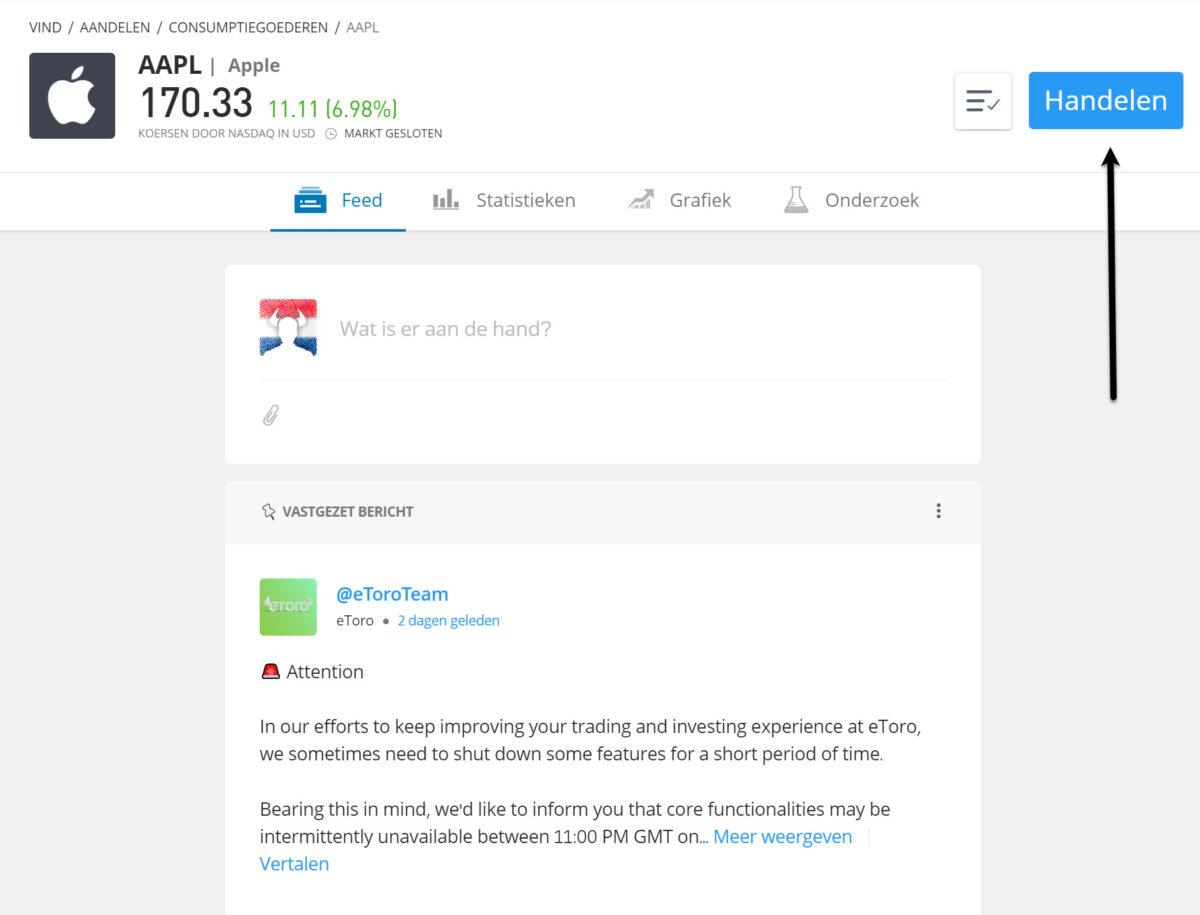Click the AAPL breadcrumb text

(362, 28)
